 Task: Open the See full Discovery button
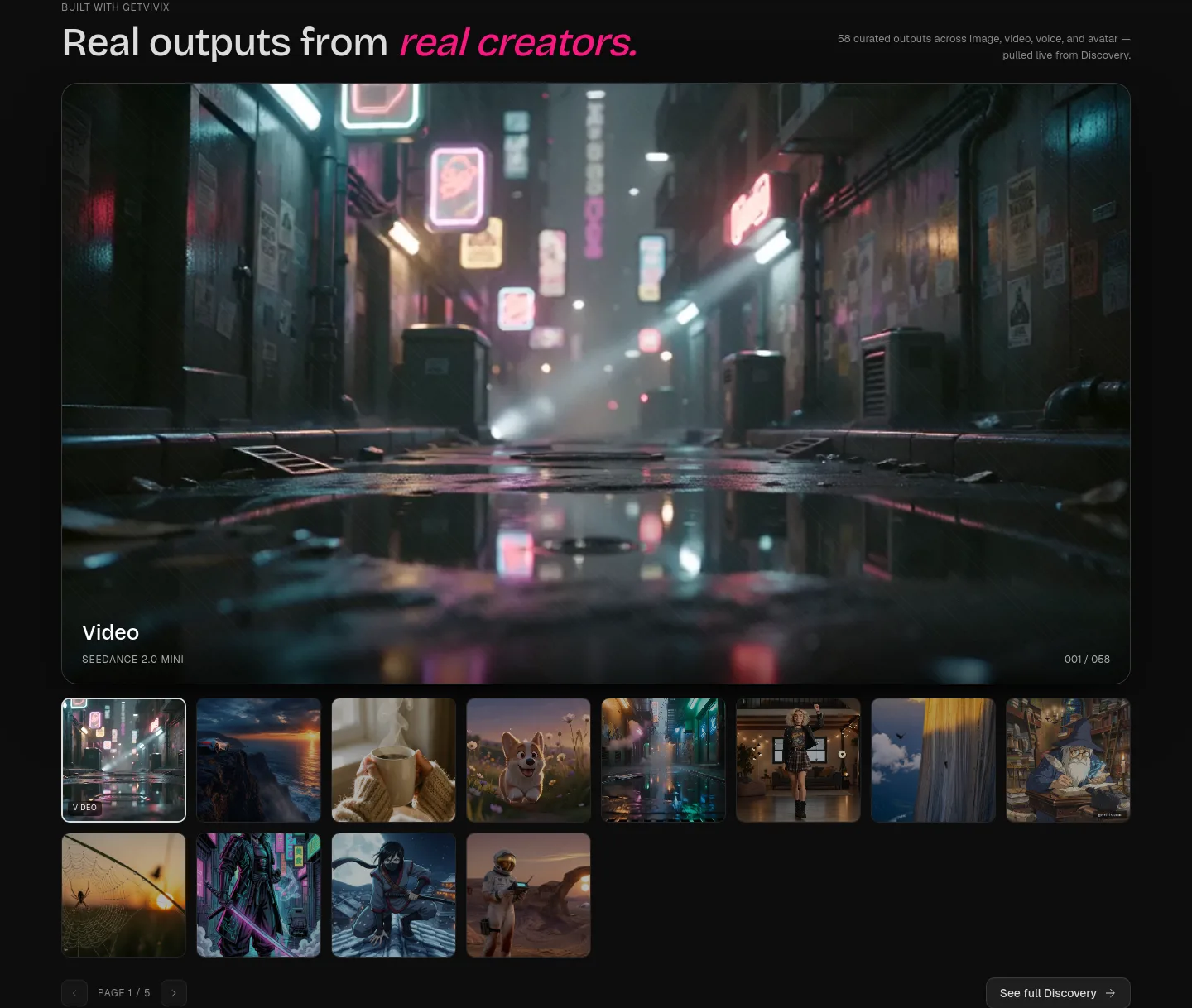pyautogui.click(x=1058, y=993)
